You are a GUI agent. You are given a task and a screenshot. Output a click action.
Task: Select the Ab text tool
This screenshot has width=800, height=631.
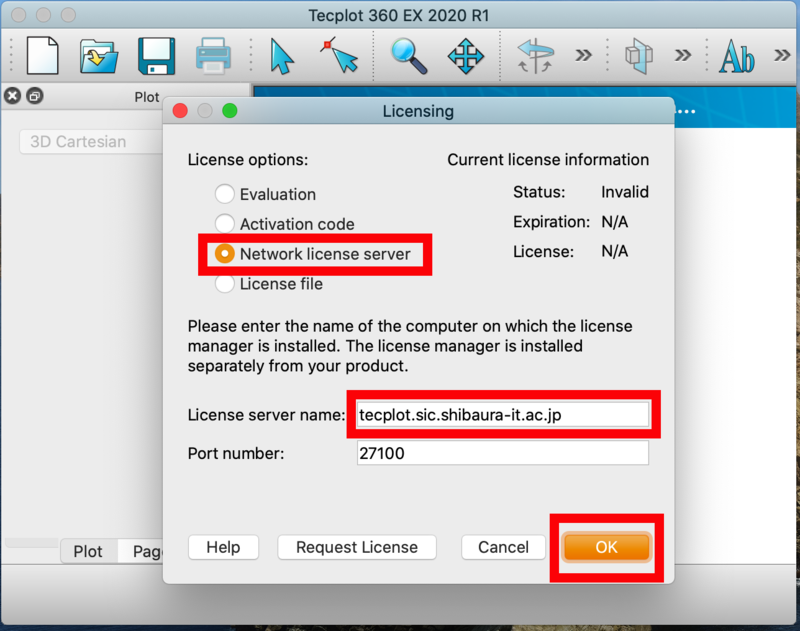[x=736, y=56]
